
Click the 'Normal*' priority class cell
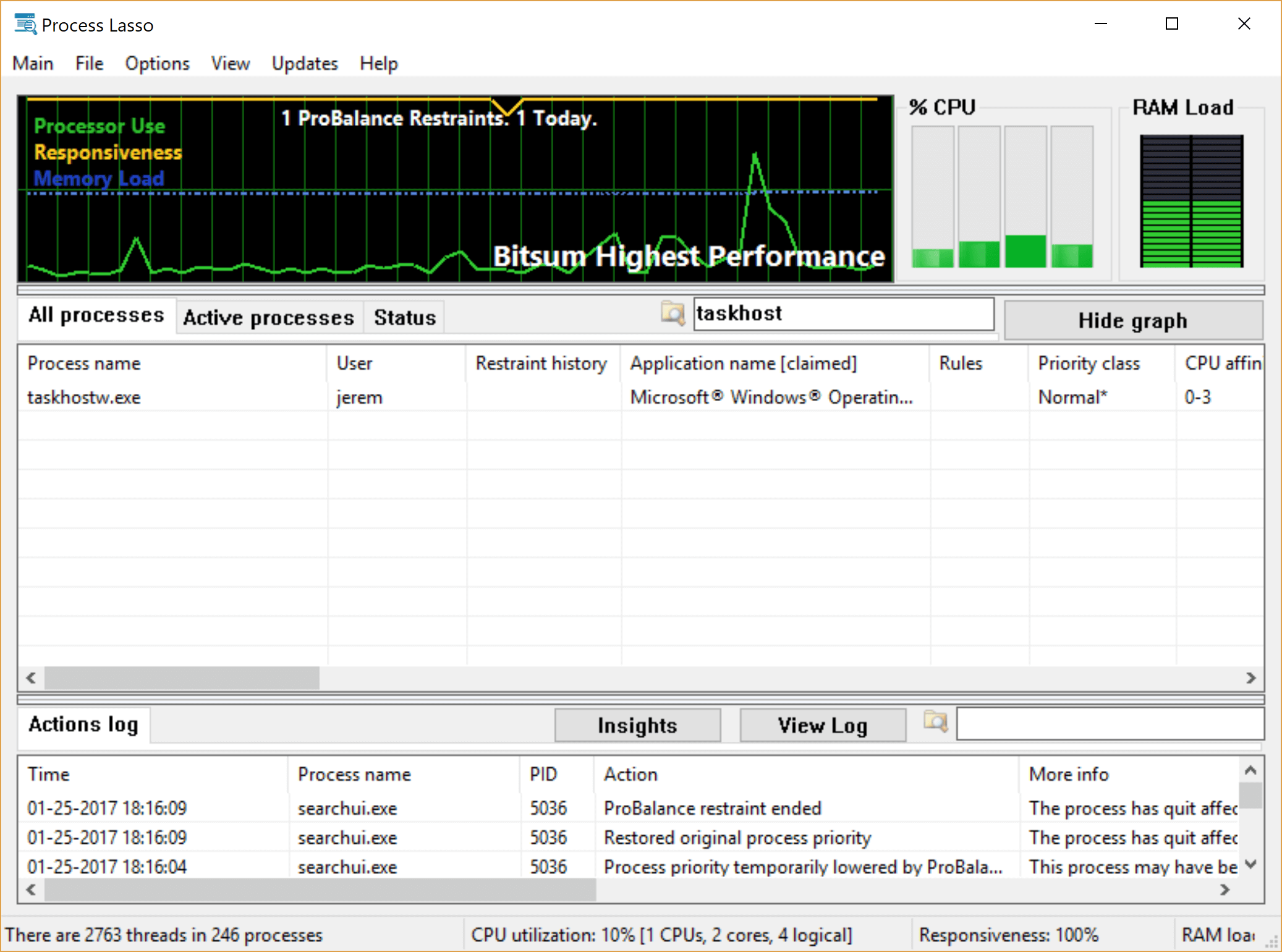tap(1073, 397)
